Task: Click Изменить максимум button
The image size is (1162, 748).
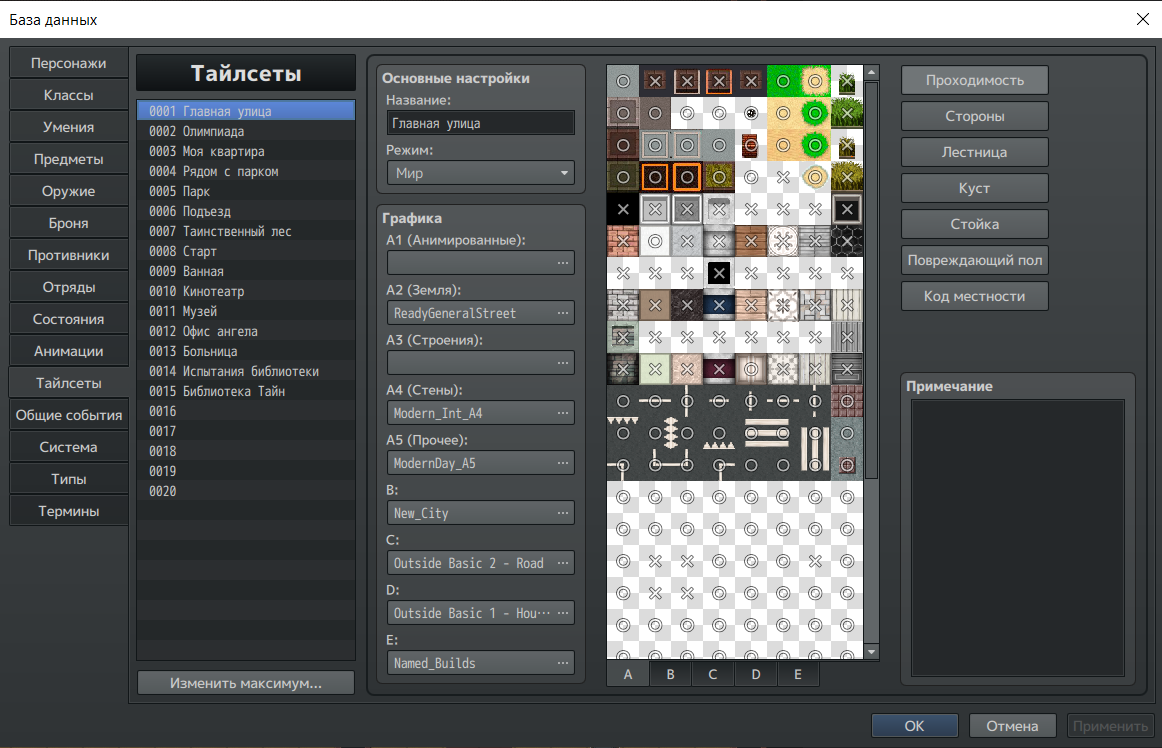Action: pyautogui.click(x=246, y=683)
